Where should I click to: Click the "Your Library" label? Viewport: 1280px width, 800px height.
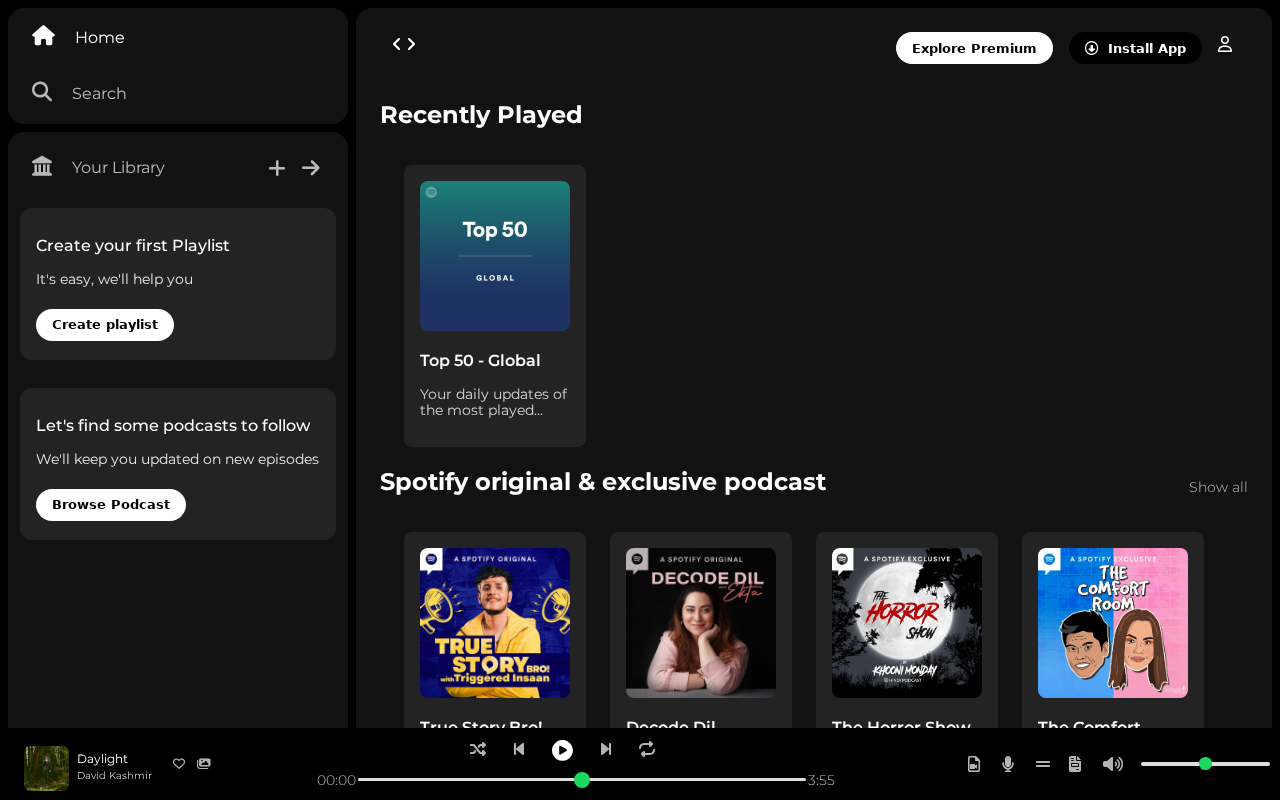pos(118,167)
